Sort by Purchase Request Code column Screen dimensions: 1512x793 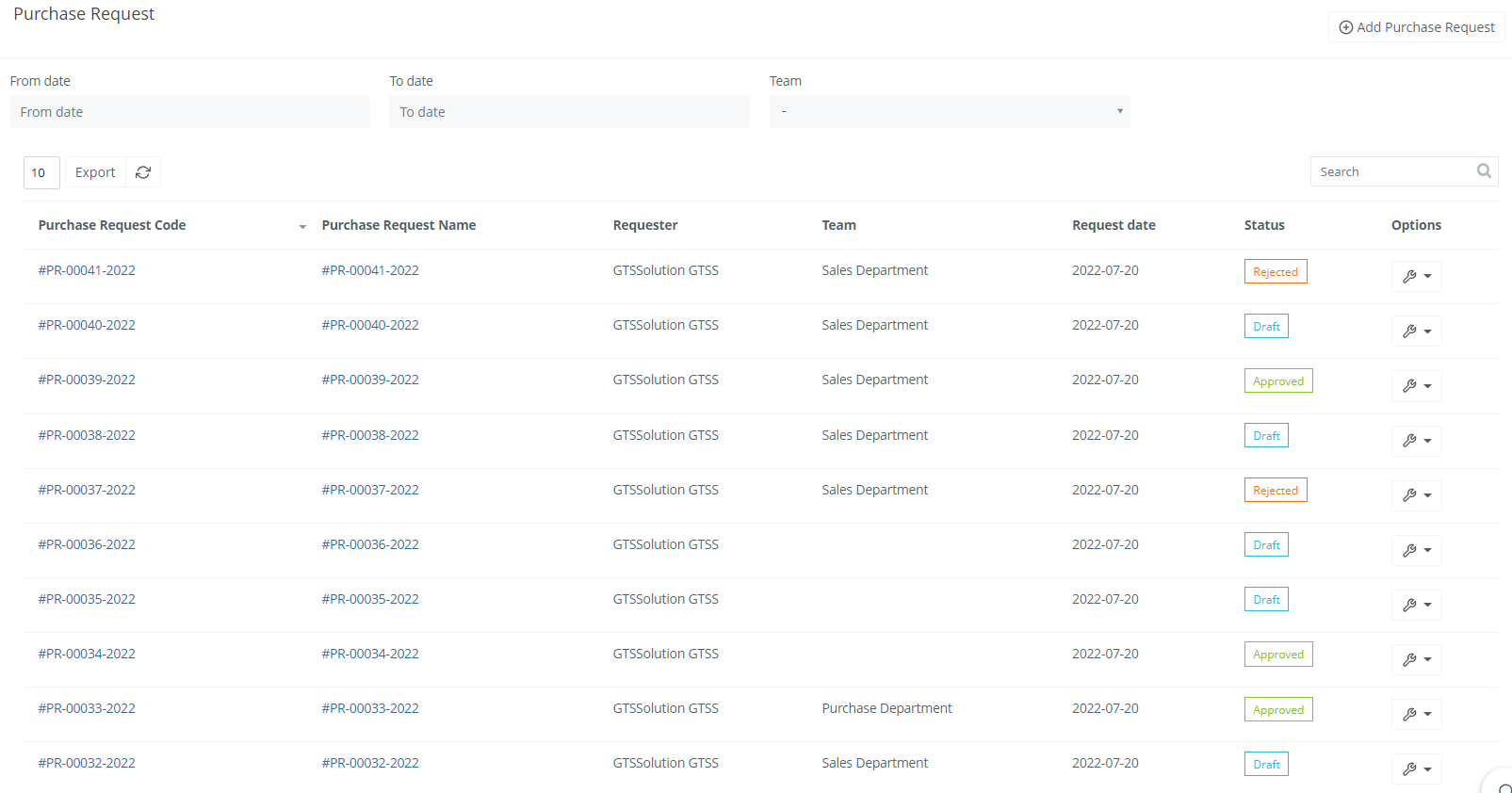click(x=112, y=225)
